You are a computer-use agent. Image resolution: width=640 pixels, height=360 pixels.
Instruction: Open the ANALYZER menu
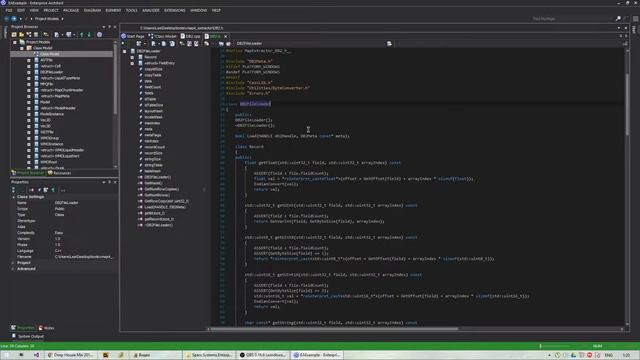coord(151,10)
